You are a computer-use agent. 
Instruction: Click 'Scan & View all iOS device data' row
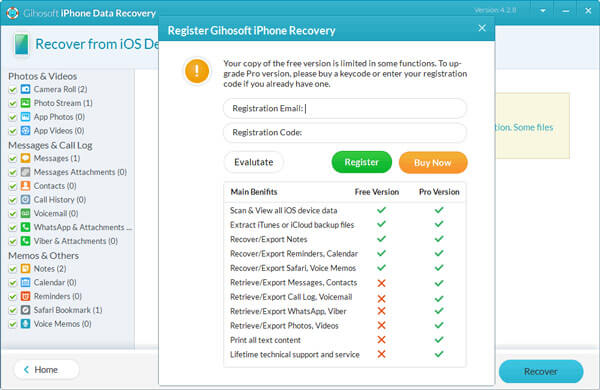pos(345,211)
